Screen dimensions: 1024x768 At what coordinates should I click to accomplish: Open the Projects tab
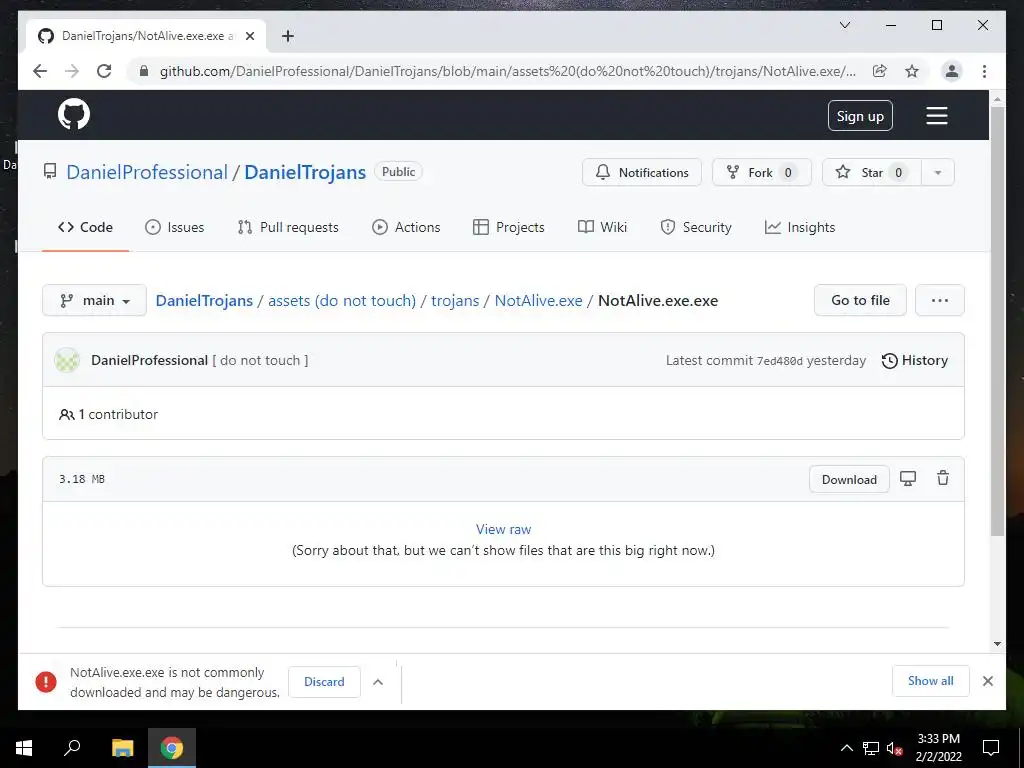coord(509,227)
